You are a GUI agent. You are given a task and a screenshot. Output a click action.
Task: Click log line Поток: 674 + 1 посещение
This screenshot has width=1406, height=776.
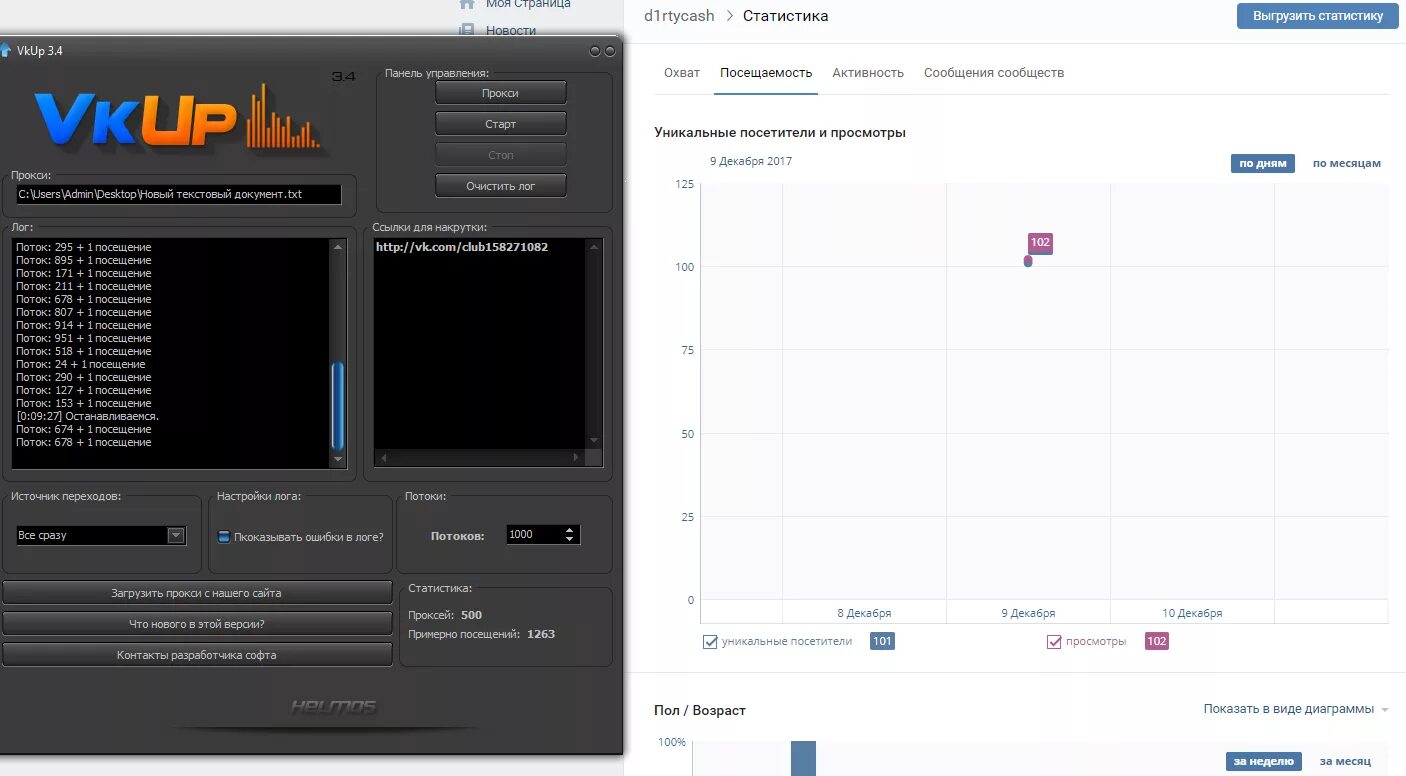[84, 429]
